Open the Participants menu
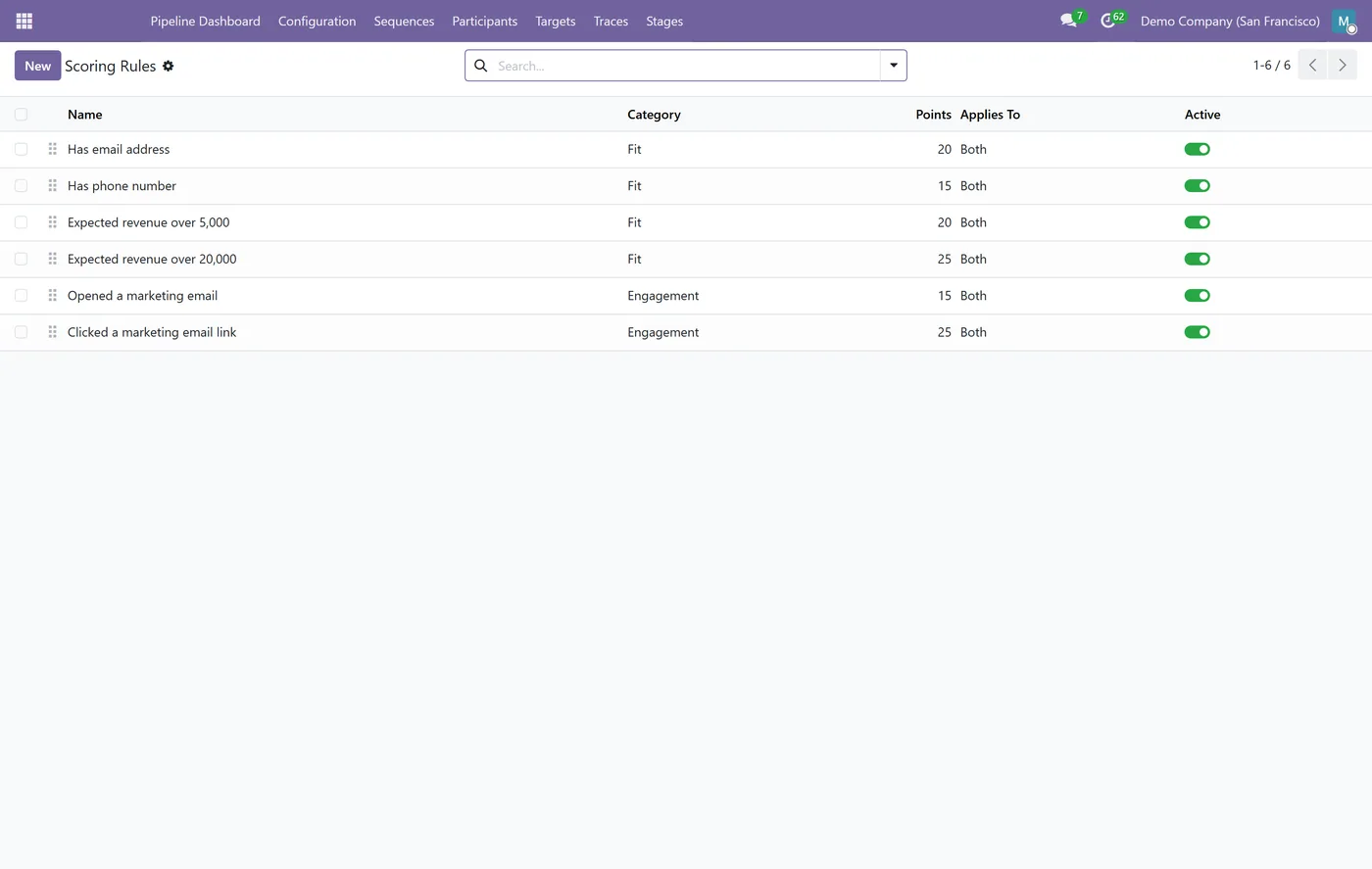 coord(485,21)
